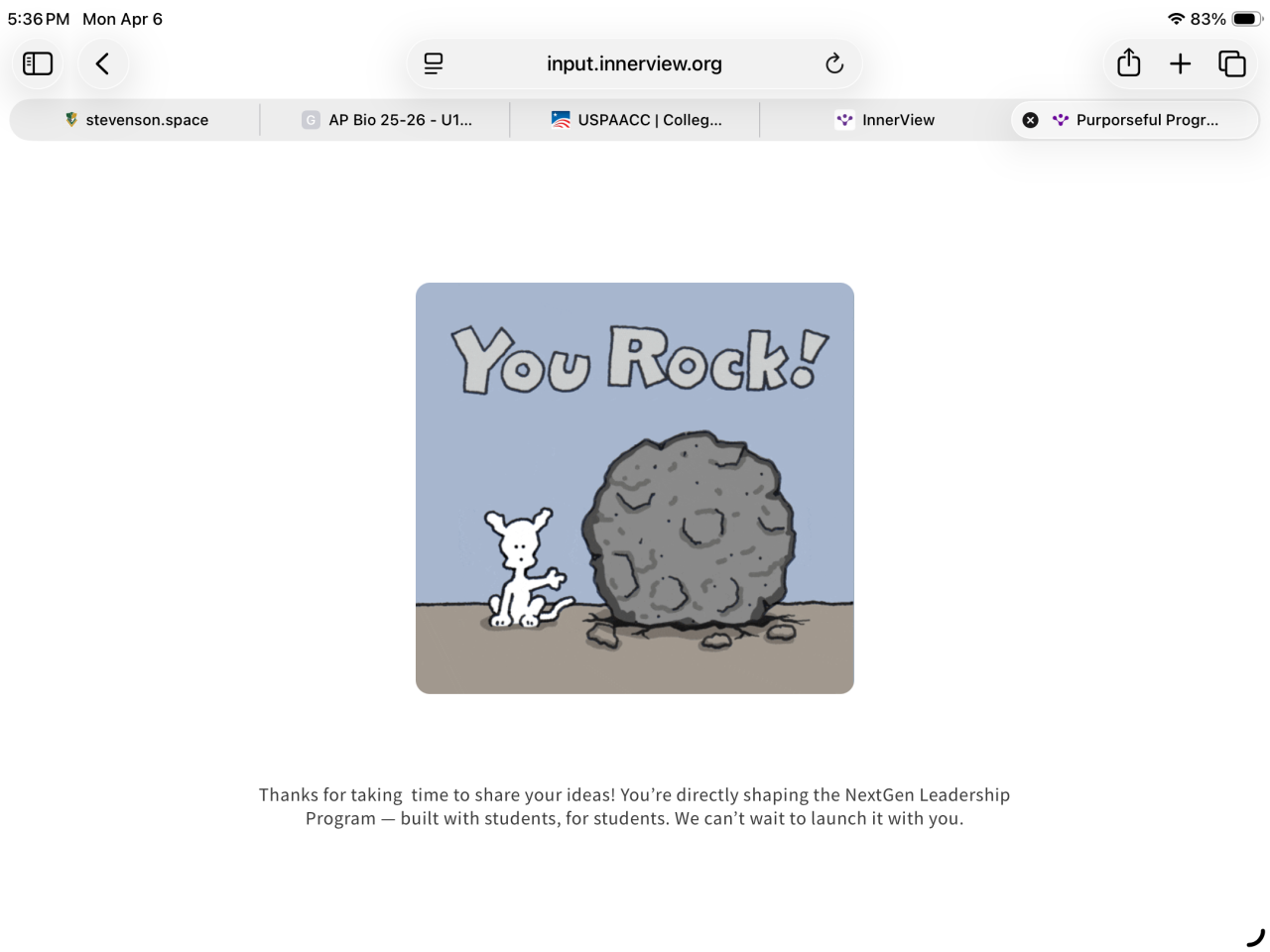The height and width of the screenshot is (952, 1270).
Task: Switch to the stevenson.space tab
Action: tap(135, 120)
